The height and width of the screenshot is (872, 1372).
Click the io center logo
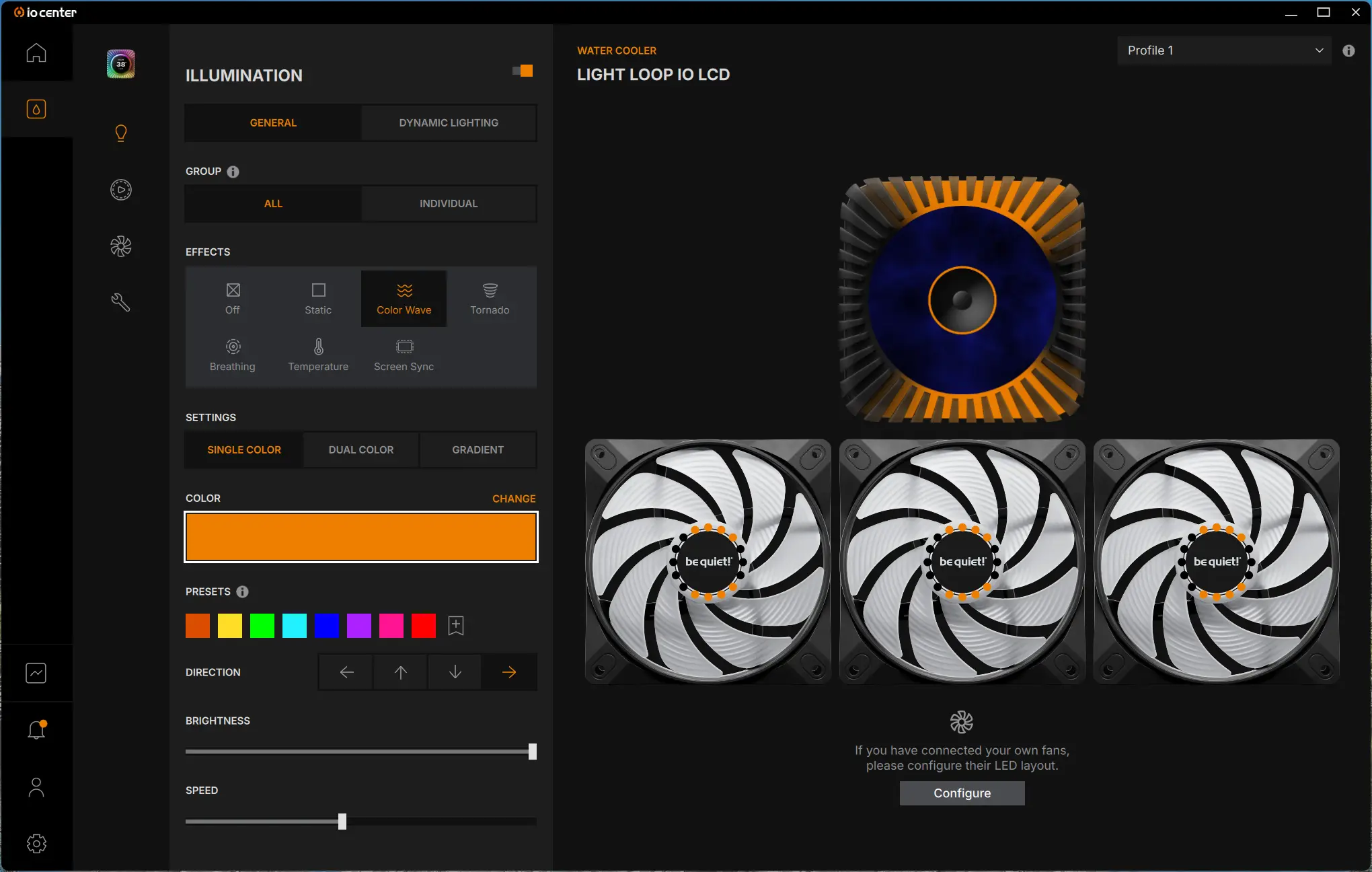click(x=45, y=12)
